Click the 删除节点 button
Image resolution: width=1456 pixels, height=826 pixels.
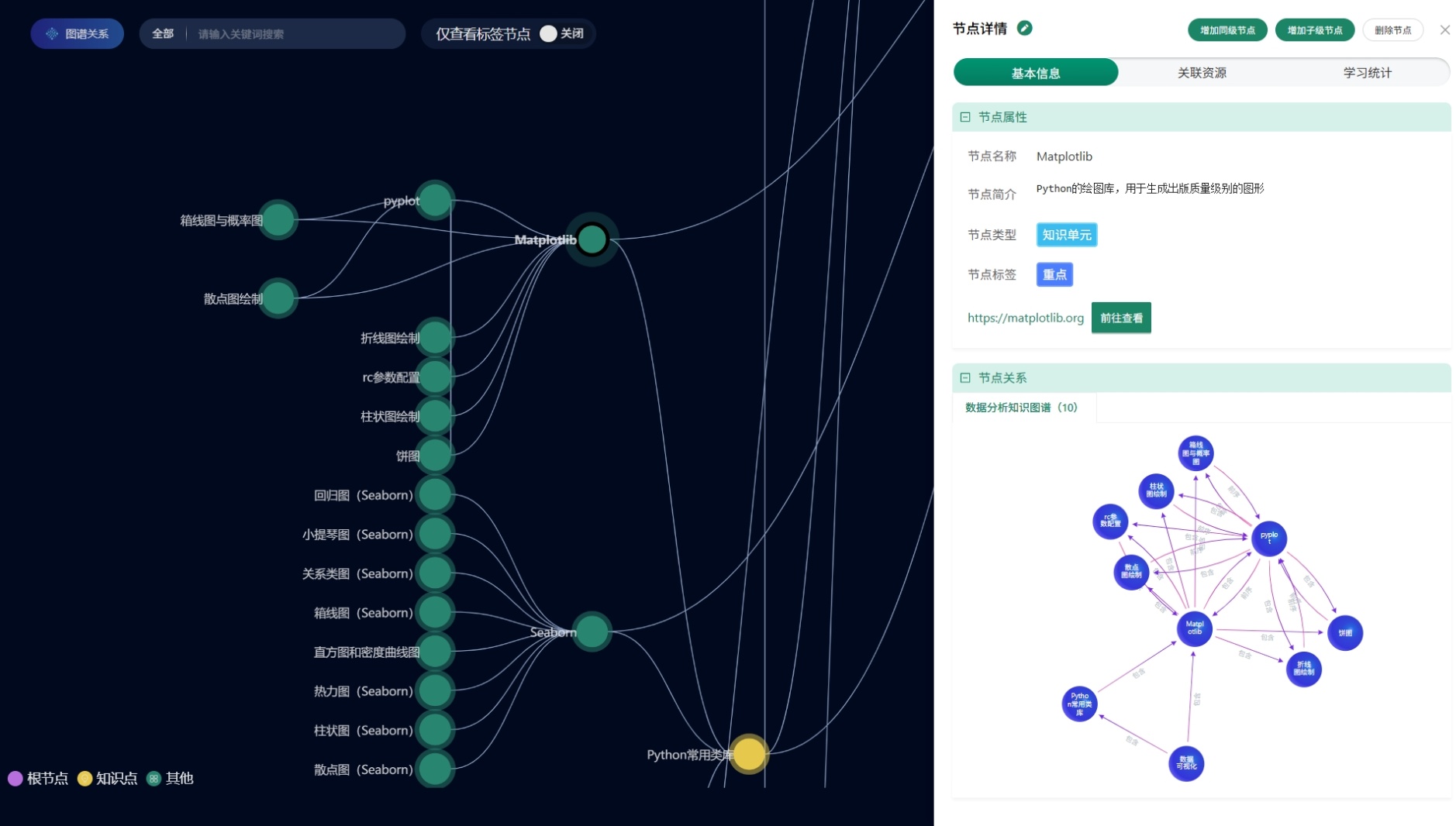pyautogui.click(x=1392, y=30)
